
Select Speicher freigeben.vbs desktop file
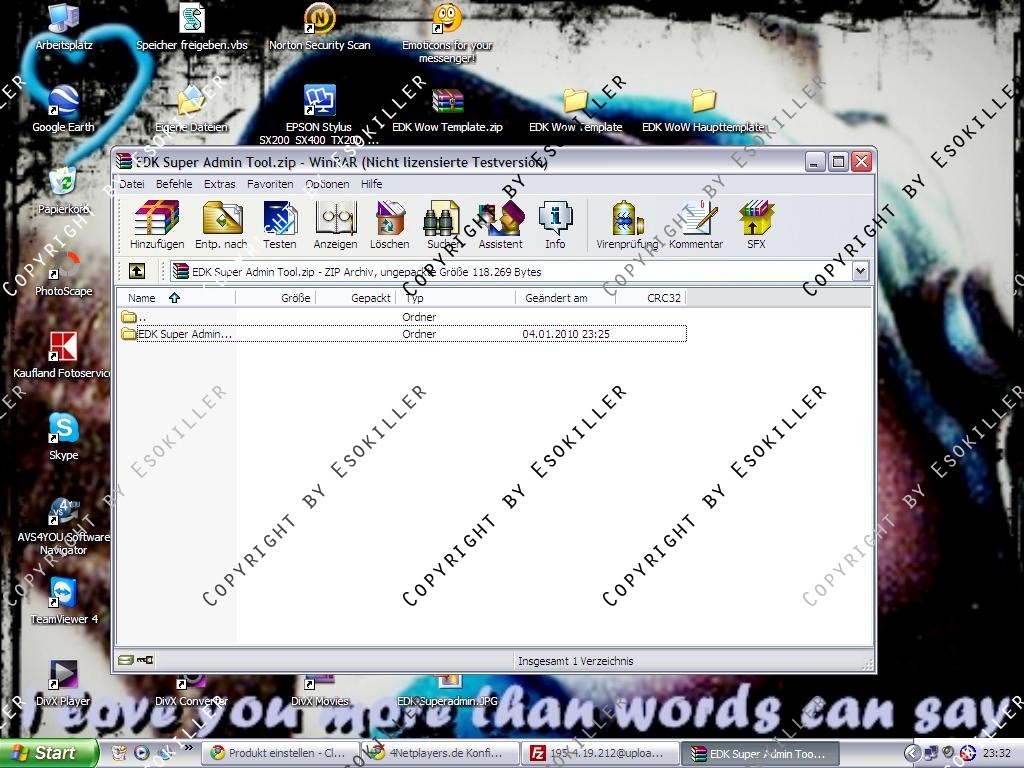(x=191, y=27)
